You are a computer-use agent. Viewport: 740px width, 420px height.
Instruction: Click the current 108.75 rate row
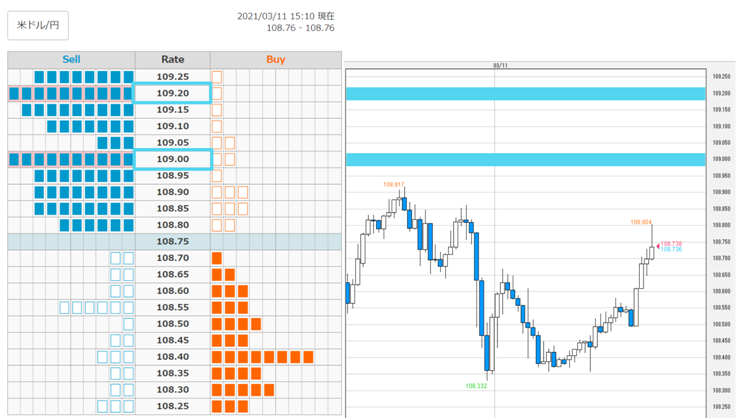click(175, 242)
